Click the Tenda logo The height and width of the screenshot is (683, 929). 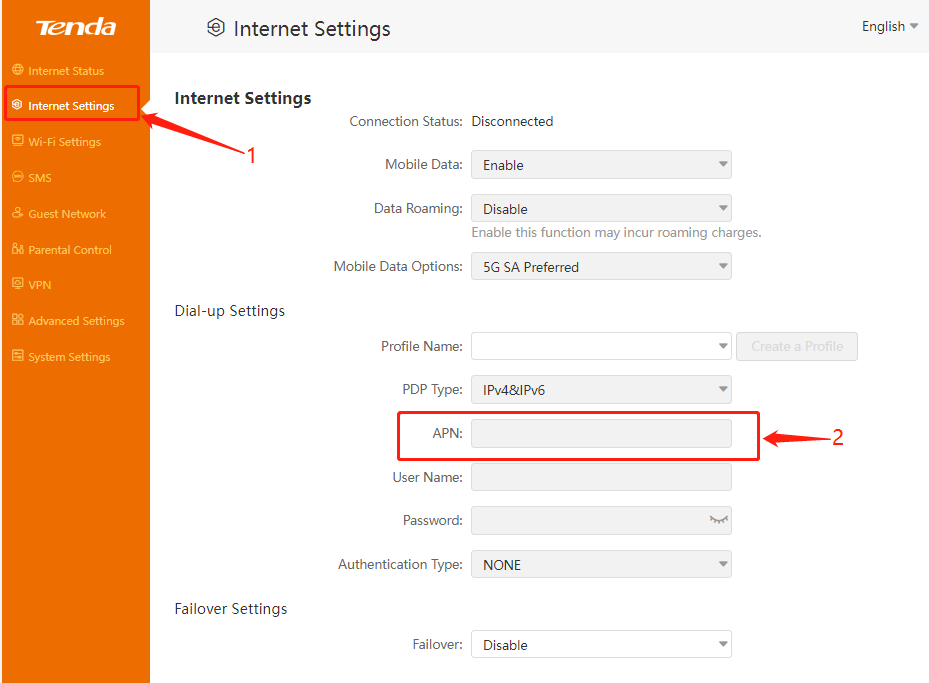click(75, 27)
